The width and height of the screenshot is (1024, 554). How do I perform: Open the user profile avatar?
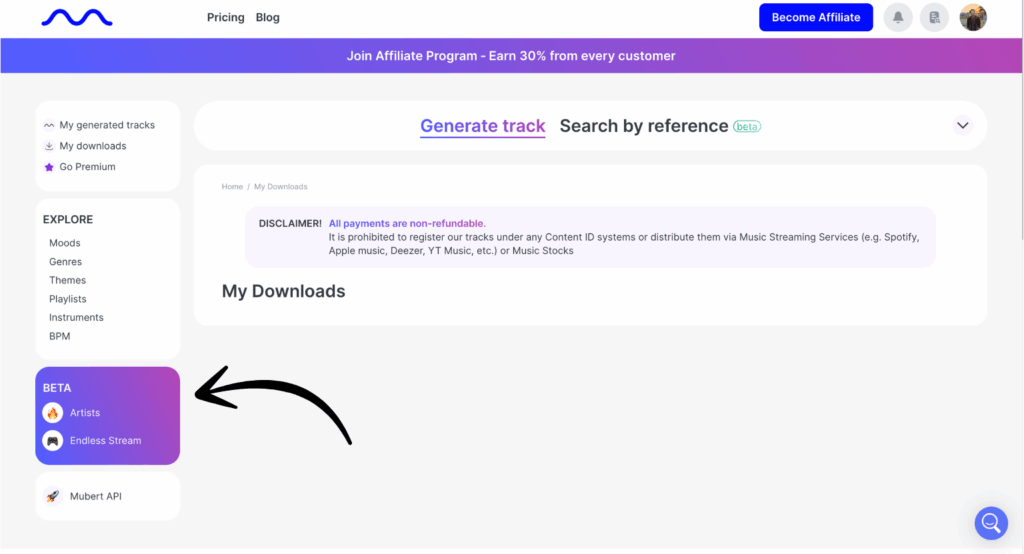[x=973, y=18]
